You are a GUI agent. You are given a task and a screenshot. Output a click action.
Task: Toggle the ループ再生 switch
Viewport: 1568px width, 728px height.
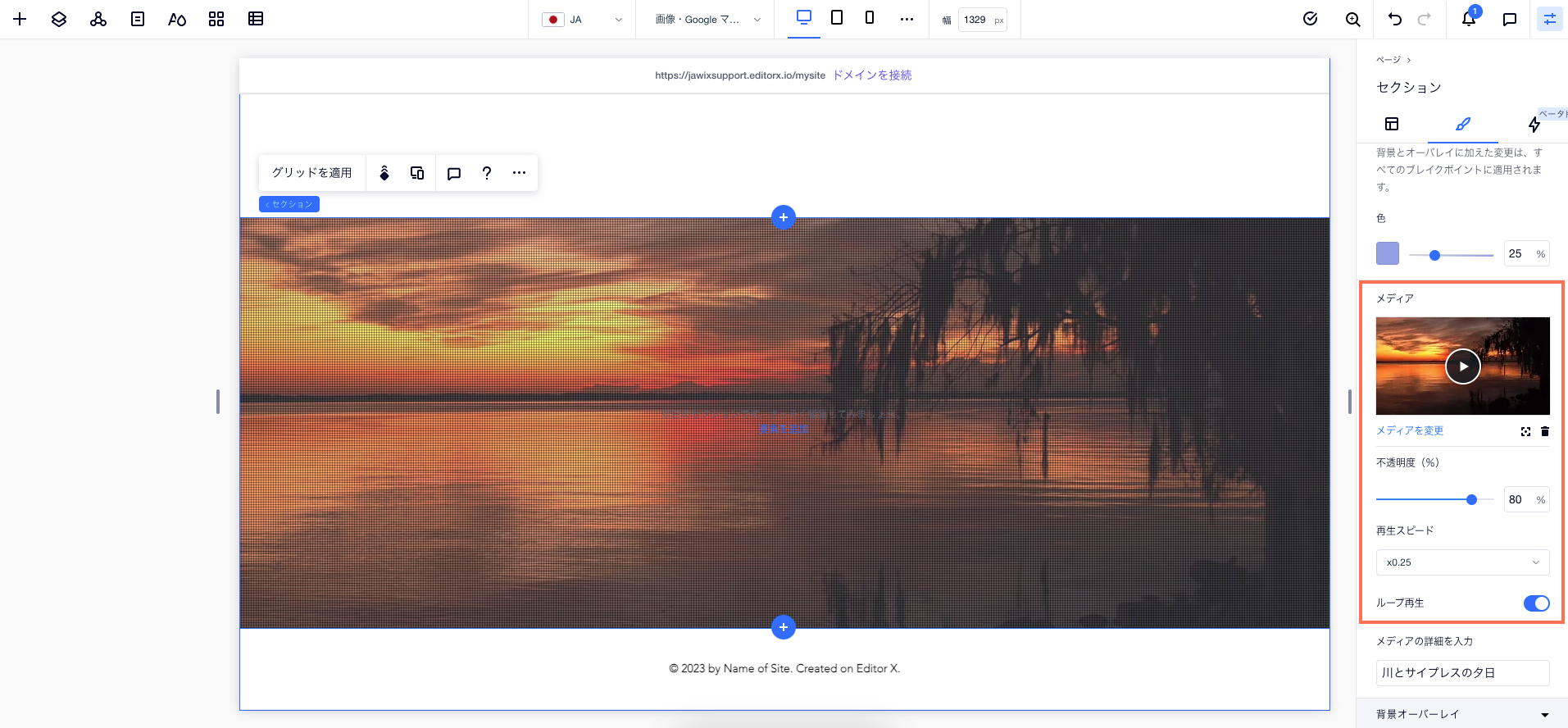1537,603
